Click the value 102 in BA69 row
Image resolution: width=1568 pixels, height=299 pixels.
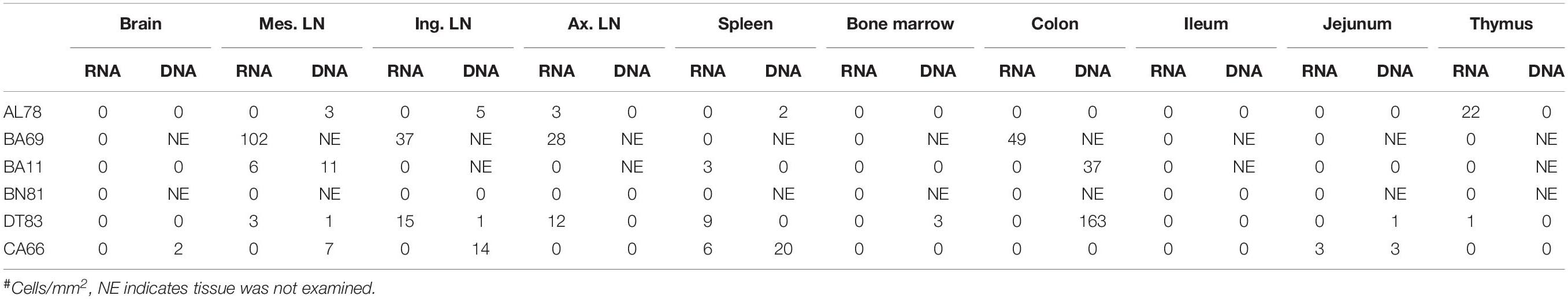(254, 139)
